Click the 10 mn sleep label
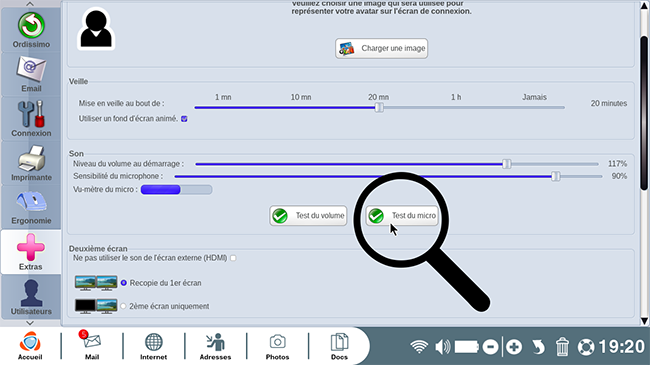The height and width of the screenshot is (365, 650). tap(301, 97)
